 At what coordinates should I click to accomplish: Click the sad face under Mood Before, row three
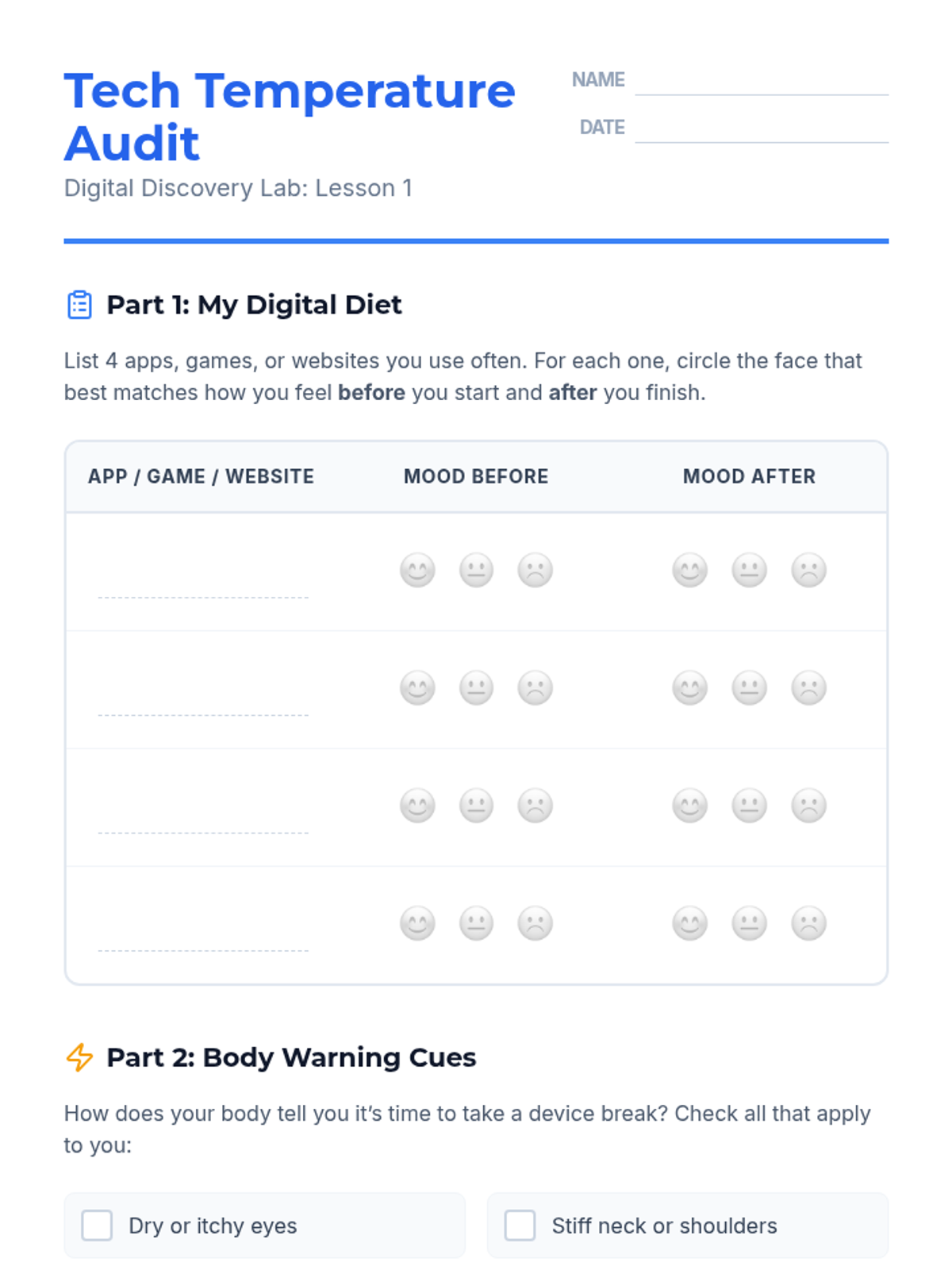[535, 805]
